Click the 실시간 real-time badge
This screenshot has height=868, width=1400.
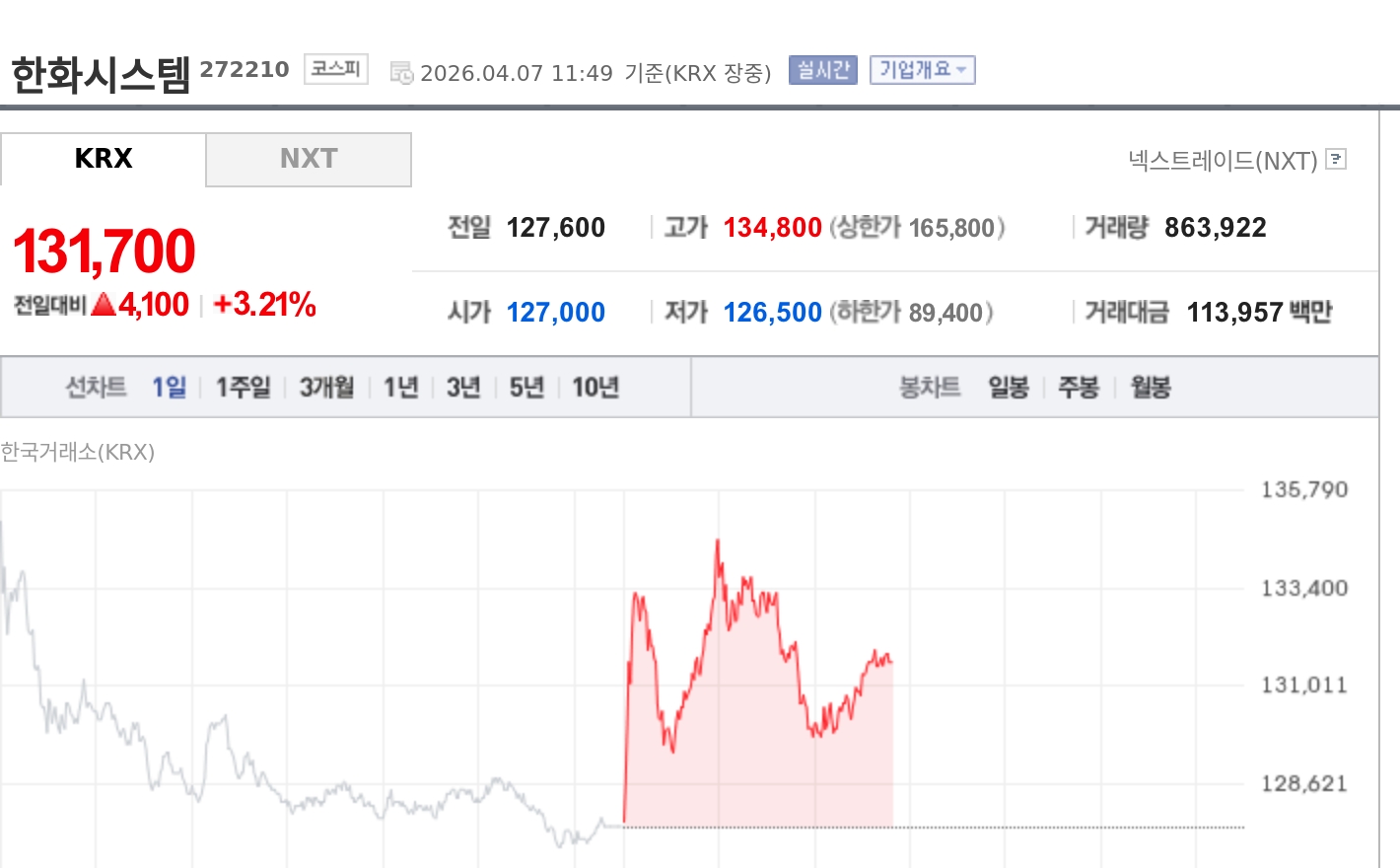click(822, 70)
